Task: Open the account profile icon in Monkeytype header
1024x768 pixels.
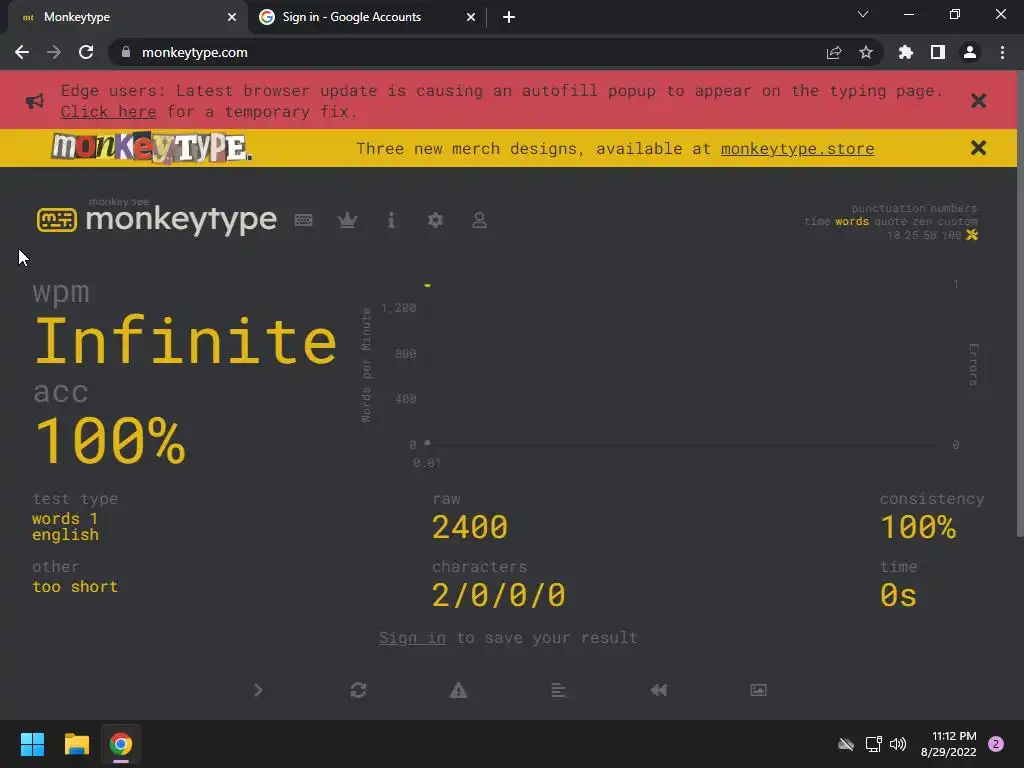Action: 479,220
